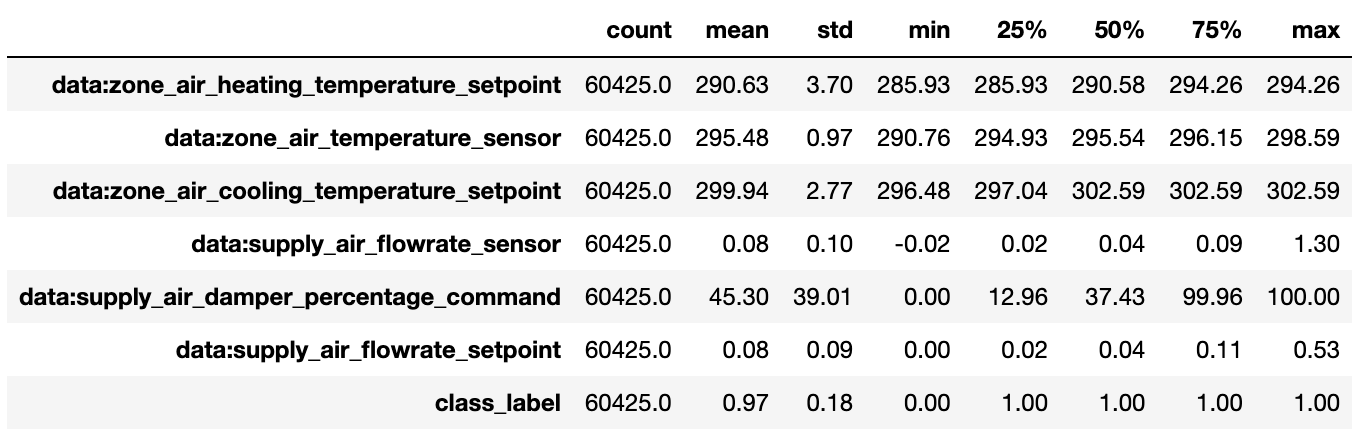Image resolution: width=1362 pixels, height=434 pixels.
Task: Click the zone_air_heating_temperature_setpoint row label
Action: 306,85
